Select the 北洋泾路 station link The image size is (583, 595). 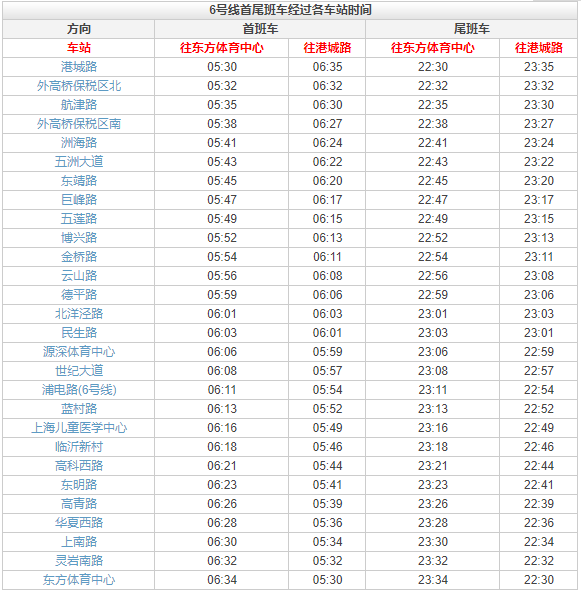[x=79, y=313]
